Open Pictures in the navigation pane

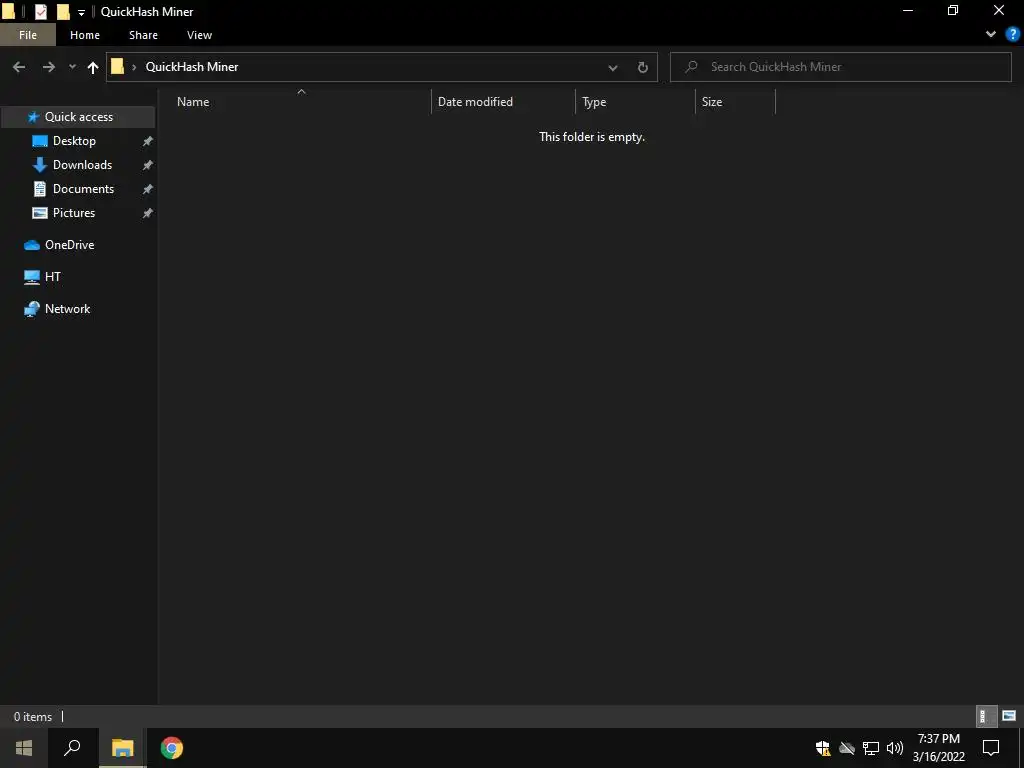[74, 213]
